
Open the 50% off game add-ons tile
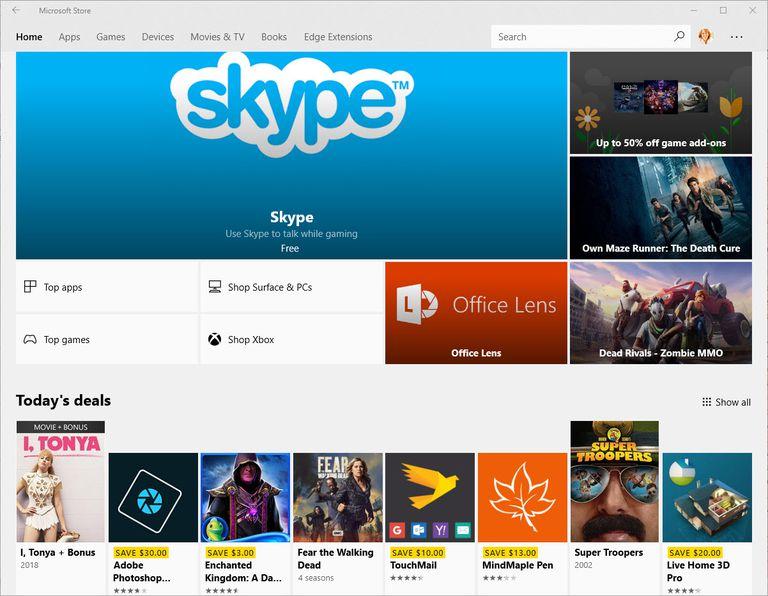pyautogui.click(x=661, y=103)
